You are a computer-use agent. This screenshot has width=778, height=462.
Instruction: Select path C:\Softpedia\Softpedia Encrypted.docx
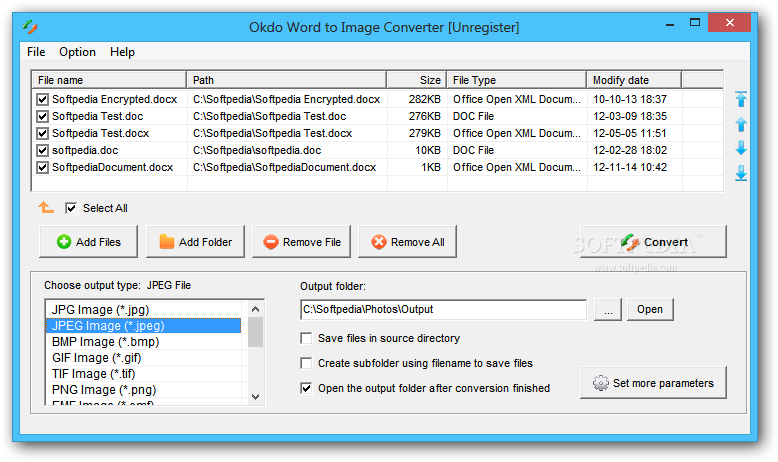[x=287, y=99]
